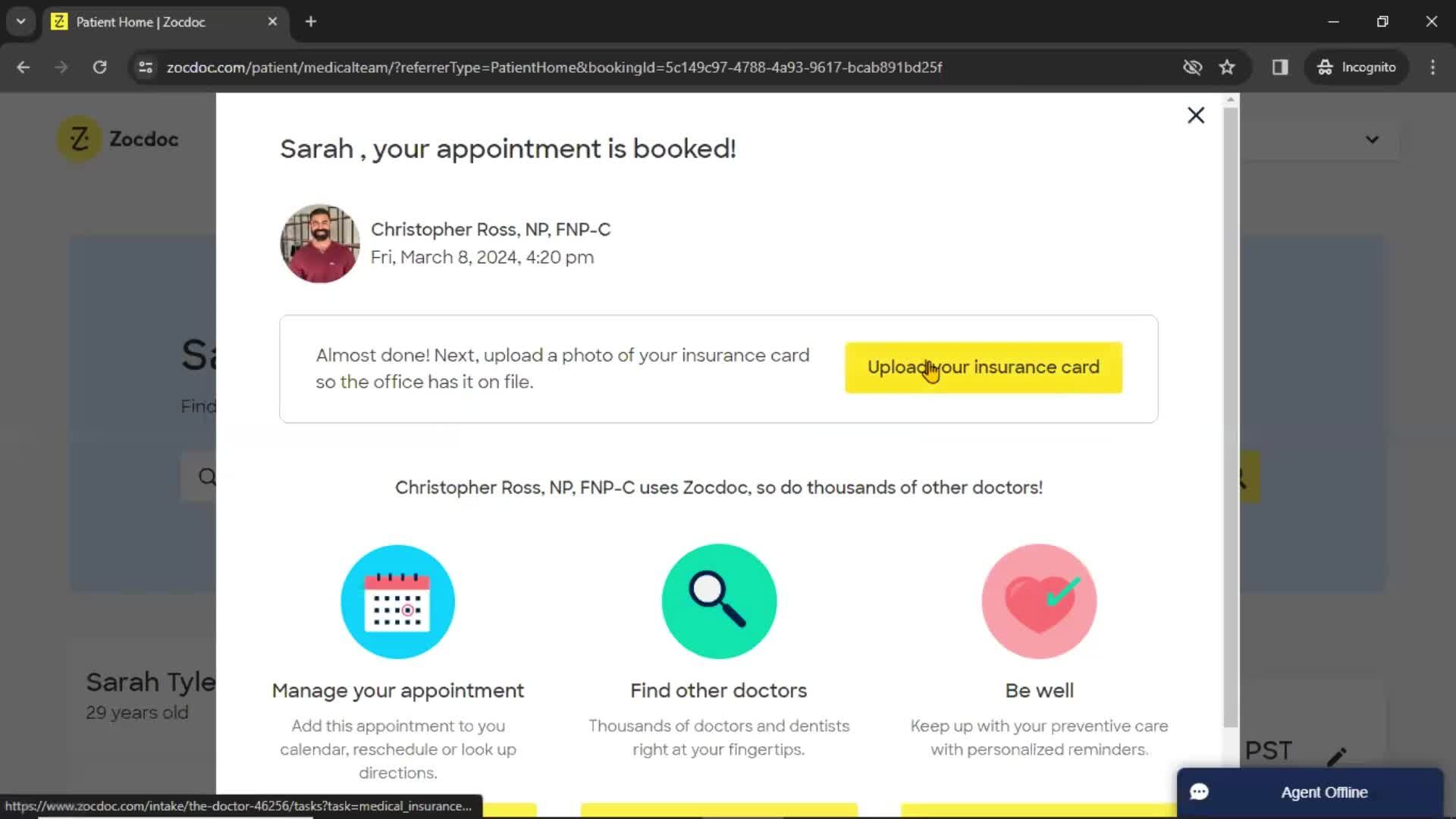Click the live chat Agent Offline icon
The width and height of the screenshot is (1456, 819).
click(x=1200, y=792)
